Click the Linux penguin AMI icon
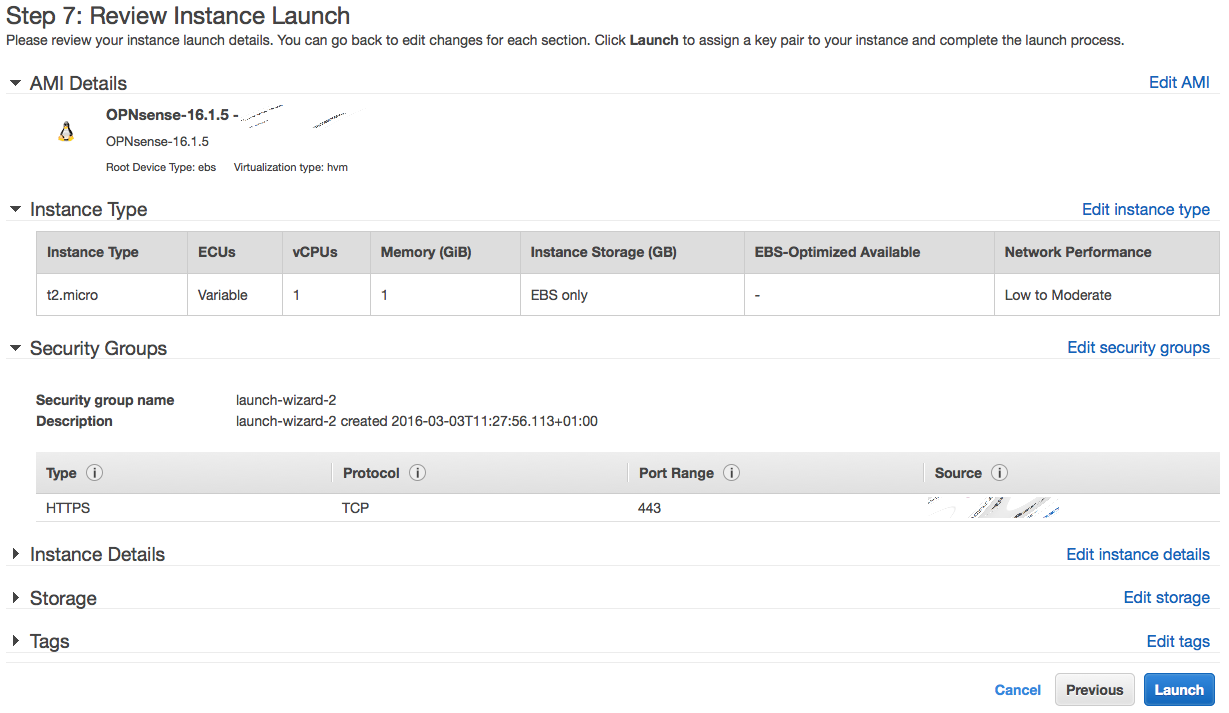This screenshot has width=1229, height=713. pyautogui.click(x=66, y=132)
